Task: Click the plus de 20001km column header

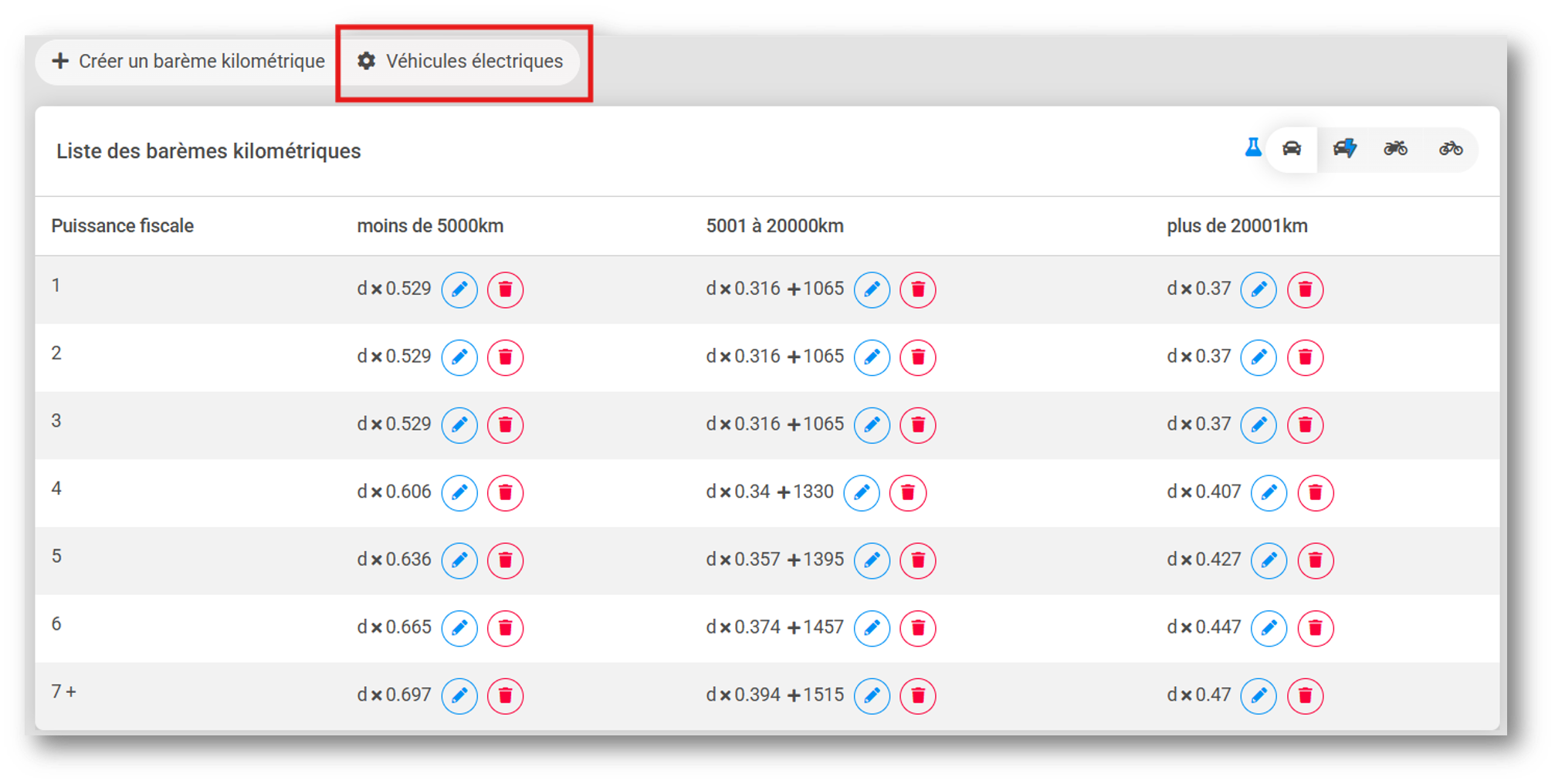Action: [x=1237, y=226]
